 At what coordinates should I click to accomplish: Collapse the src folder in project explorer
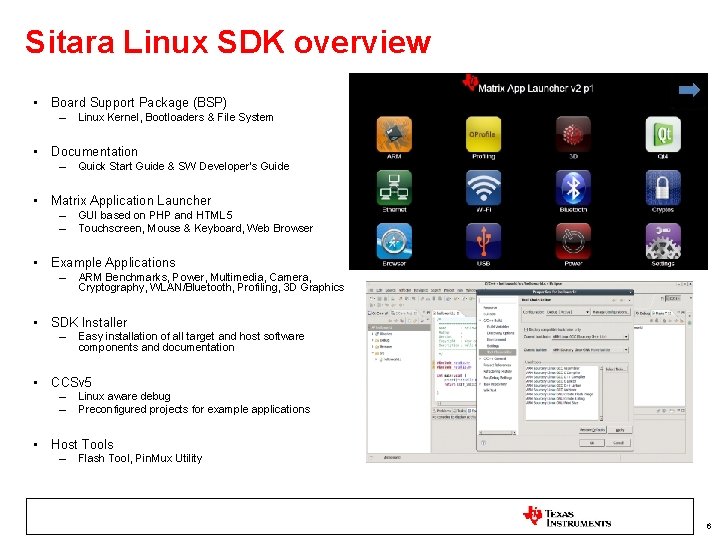coord(372,353)
